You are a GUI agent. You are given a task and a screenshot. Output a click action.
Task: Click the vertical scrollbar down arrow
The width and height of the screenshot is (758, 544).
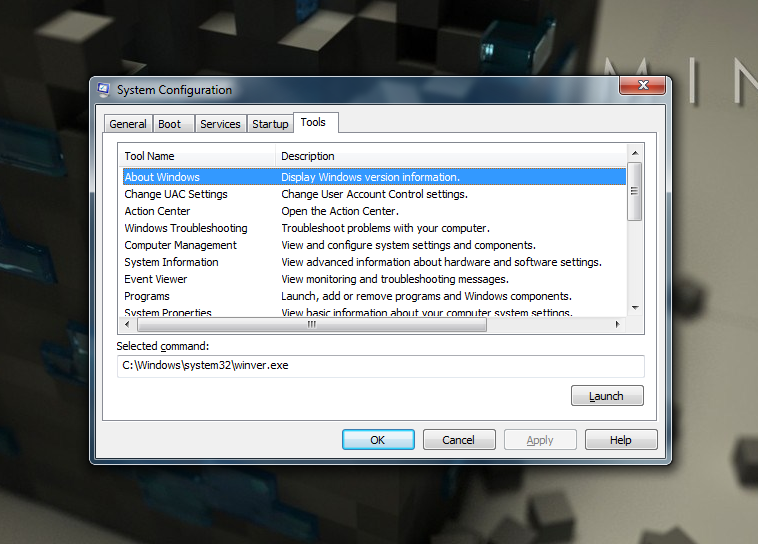pos(635,308)
